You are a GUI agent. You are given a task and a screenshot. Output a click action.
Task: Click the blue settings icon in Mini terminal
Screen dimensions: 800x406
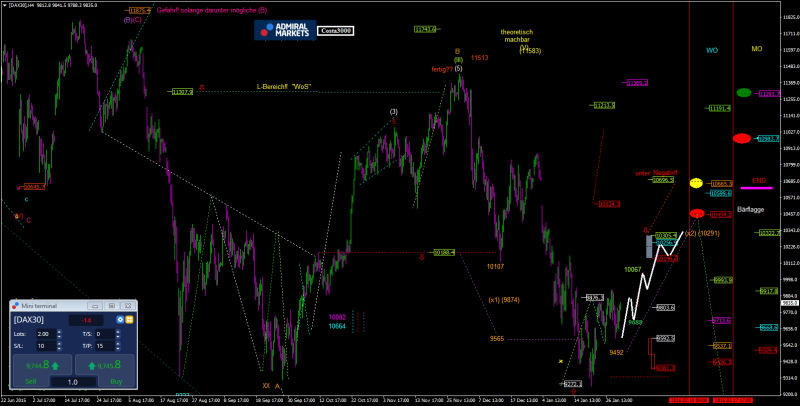[120, 319]
